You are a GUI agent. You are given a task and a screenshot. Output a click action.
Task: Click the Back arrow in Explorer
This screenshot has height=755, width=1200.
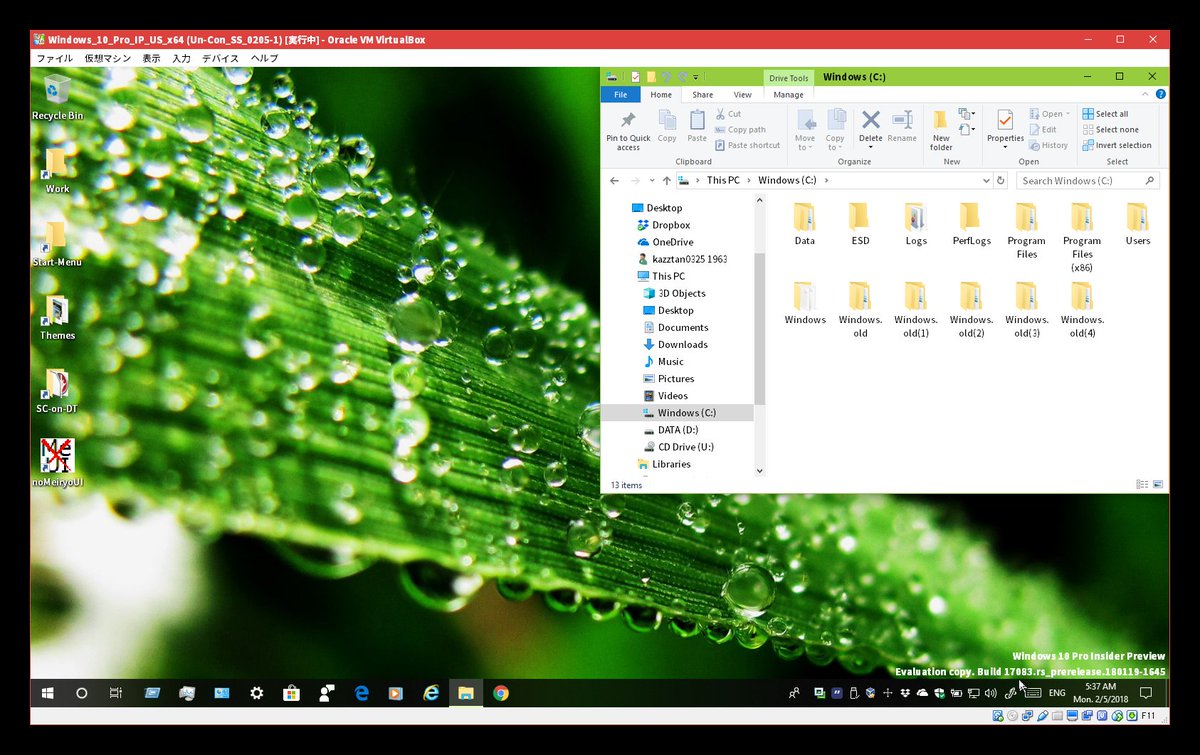pyautogui.click(x=614, y=181)
